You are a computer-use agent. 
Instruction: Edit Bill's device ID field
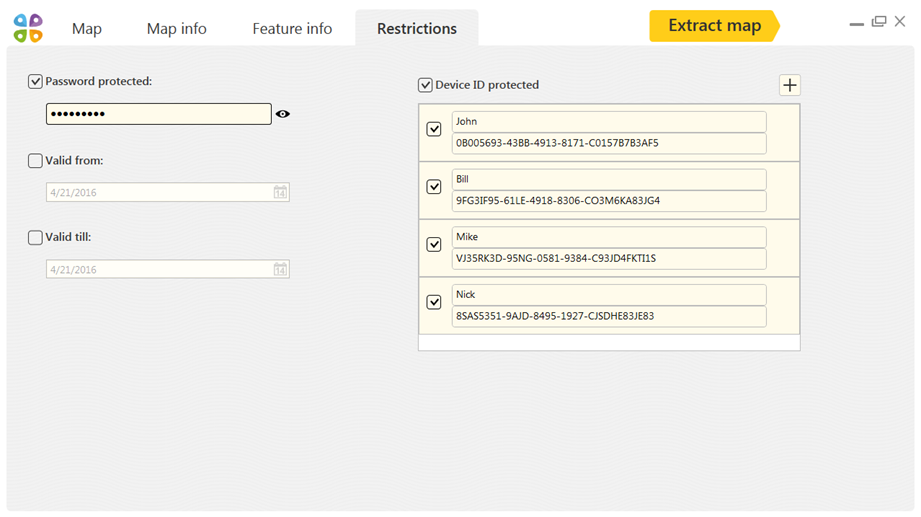[609, 201]
